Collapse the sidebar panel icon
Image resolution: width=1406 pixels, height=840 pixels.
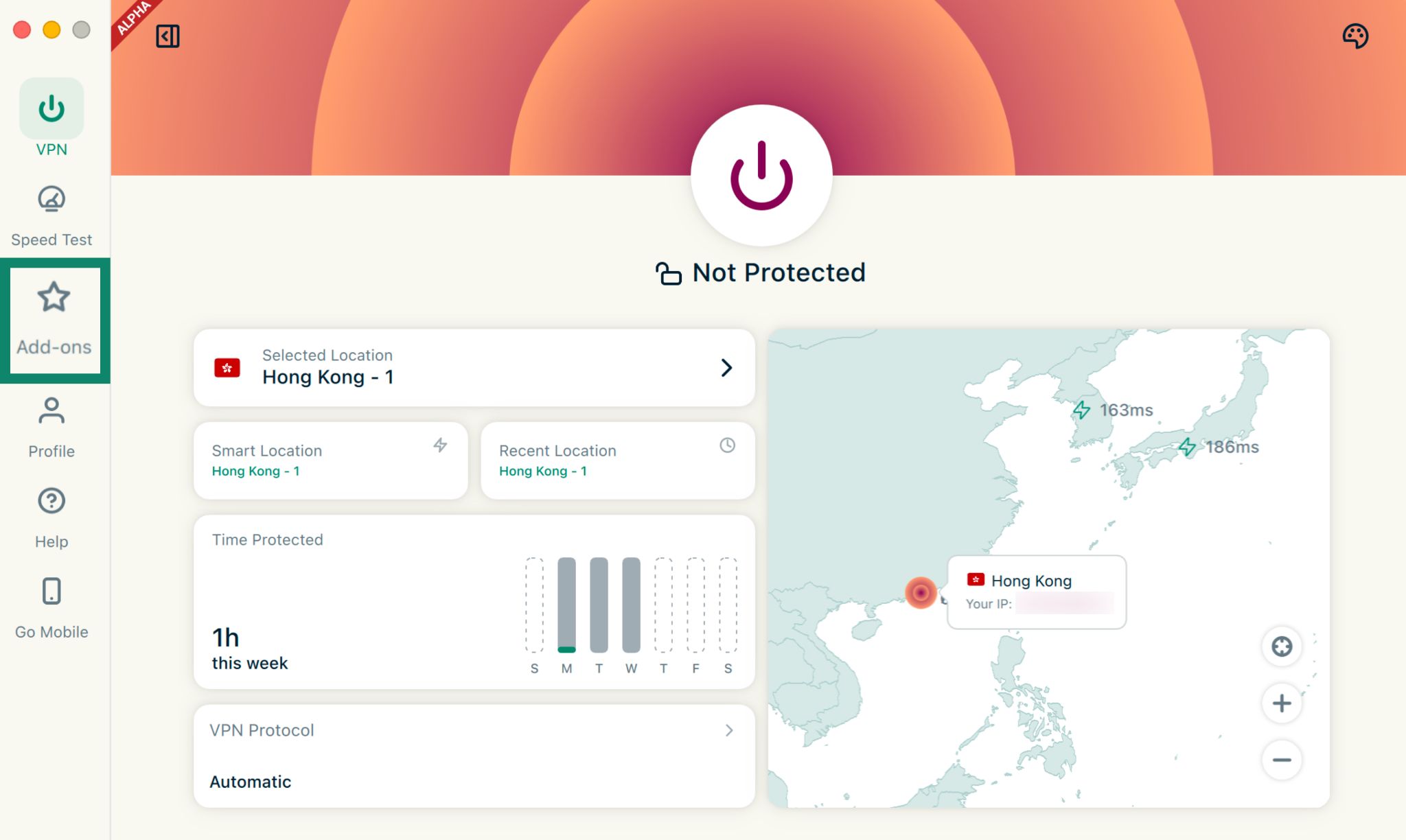coord(168,36)
